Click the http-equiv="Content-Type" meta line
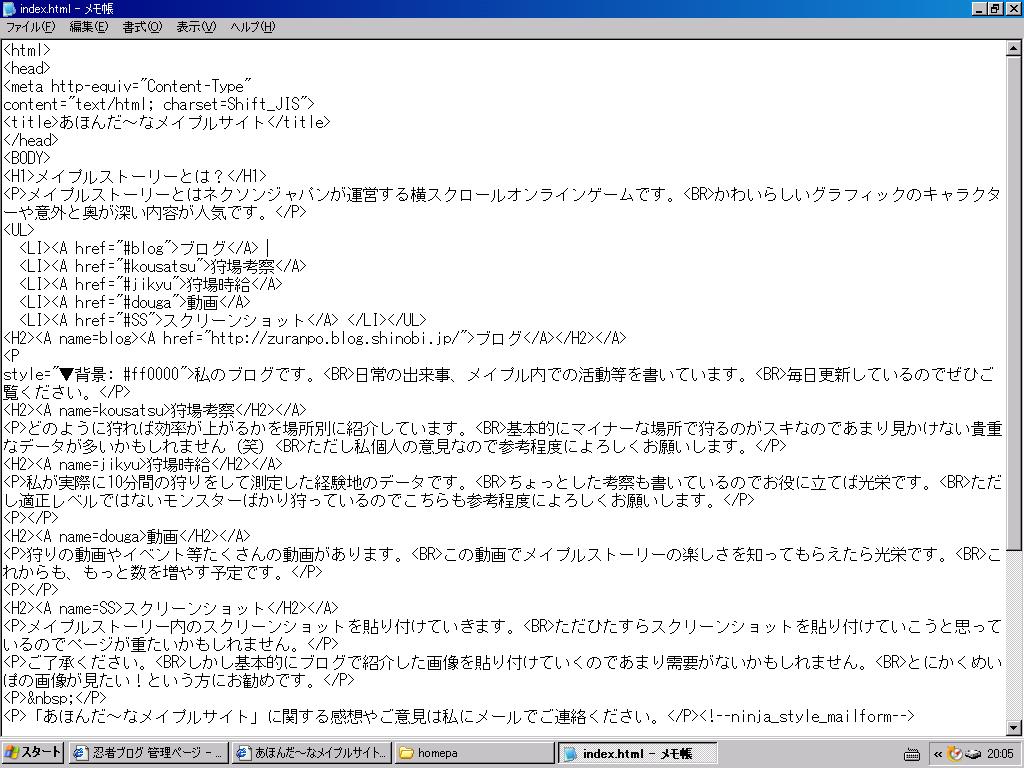1024x768 pixels. coord(127,86)
